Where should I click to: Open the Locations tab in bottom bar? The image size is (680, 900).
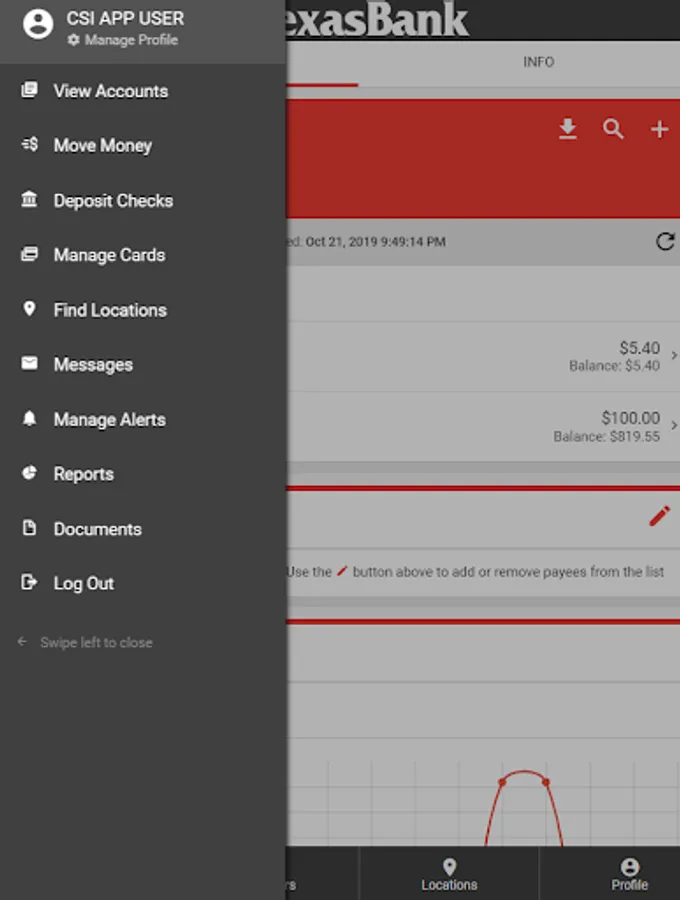[x=449, y=874]
